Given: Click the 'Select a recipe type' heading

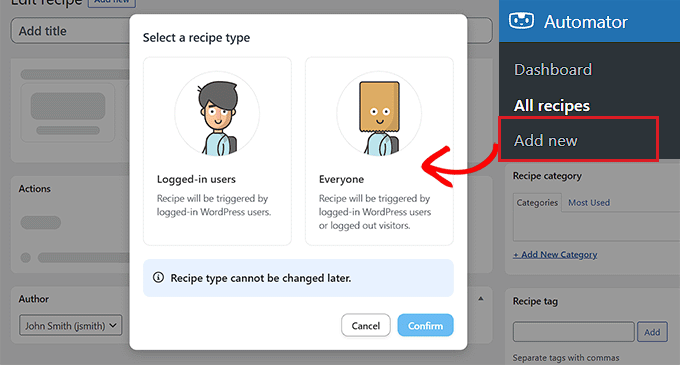Looking at the screenshot, I should tap(196, 38).
